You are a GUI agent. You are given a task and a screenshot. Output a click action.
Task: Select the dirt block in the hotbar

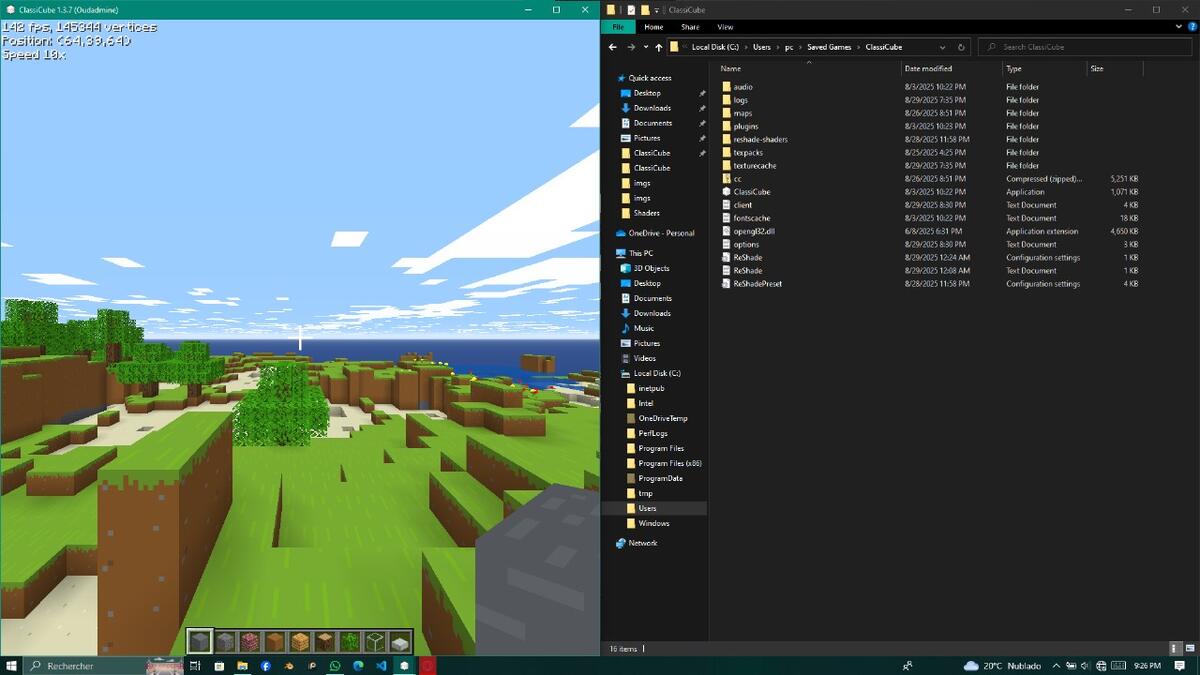[x=275, y=641]
